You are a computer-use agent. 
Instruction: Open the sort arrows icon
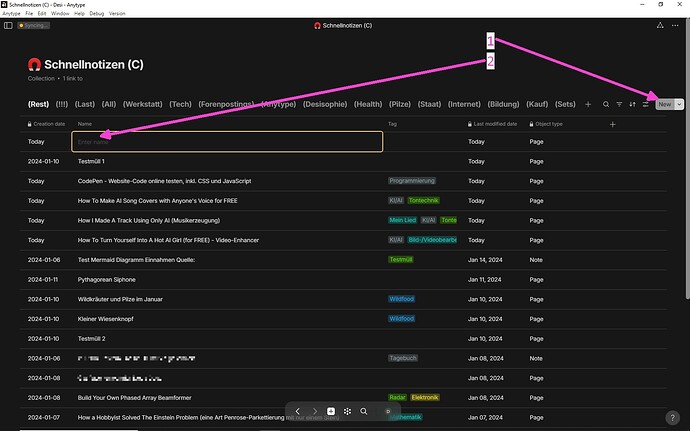coord(632,104)
